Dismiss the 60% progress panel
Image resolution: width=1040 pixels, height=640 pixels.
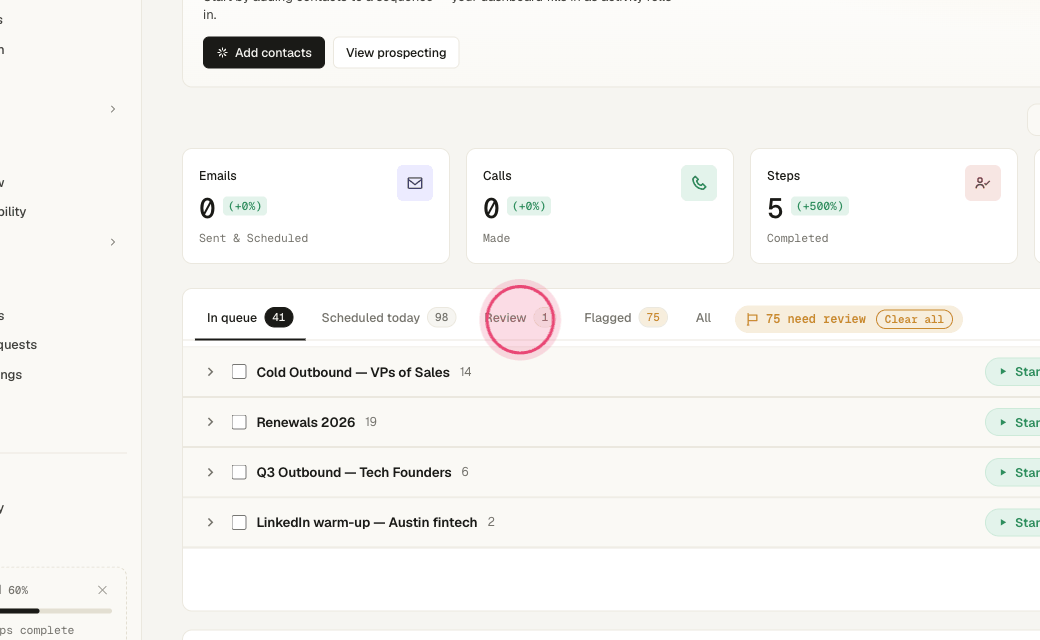click(102, 590)
